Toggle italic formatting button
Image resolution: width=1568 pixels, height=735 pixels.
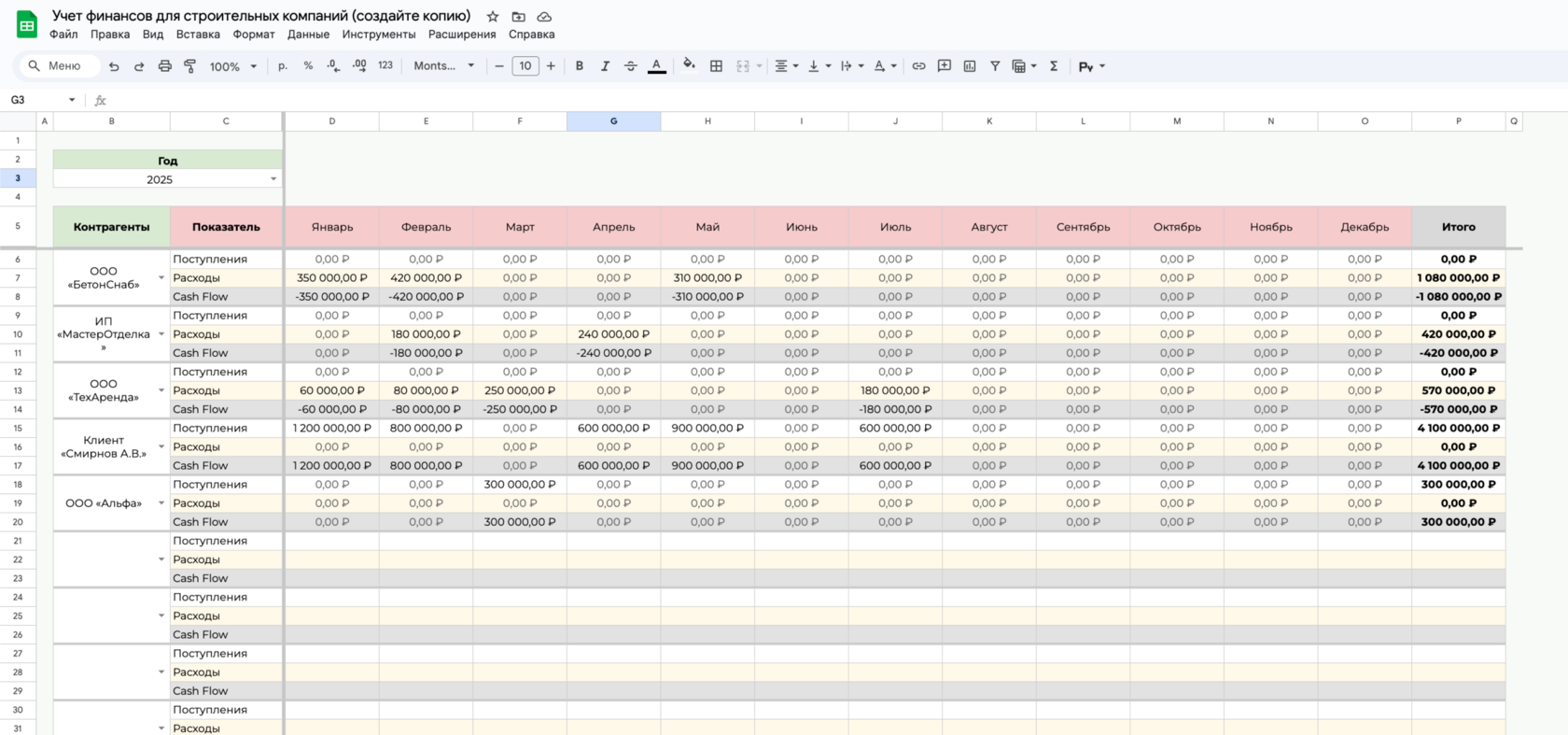(605, 66)
